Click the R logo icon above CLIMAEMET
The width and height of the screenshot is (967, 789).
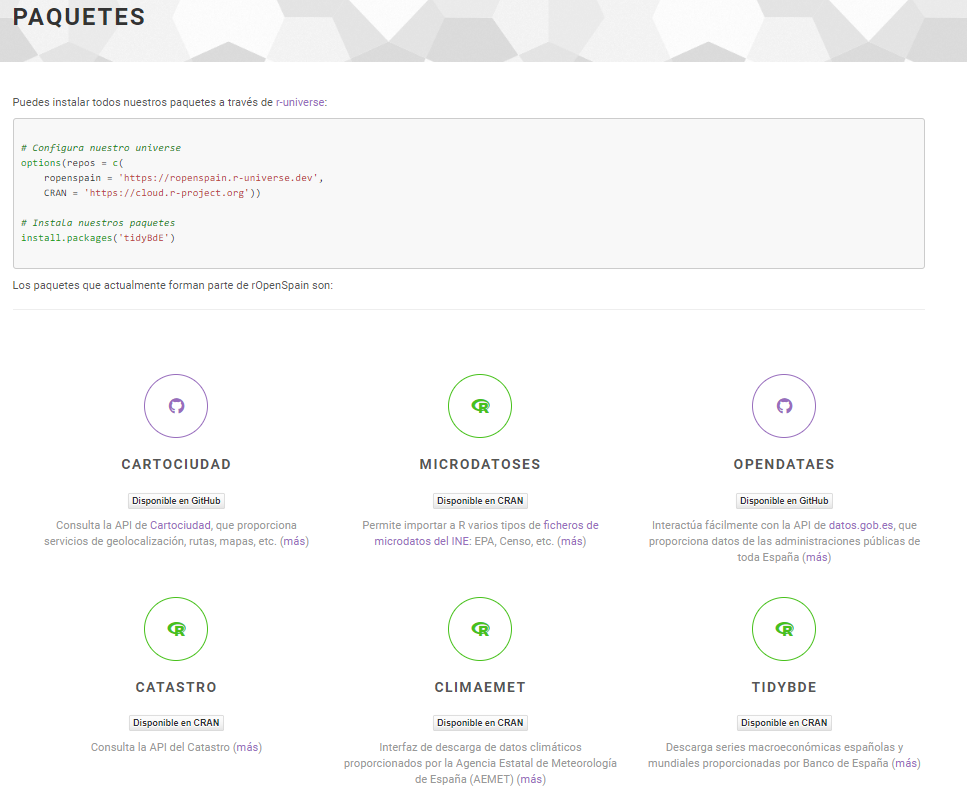480,629
